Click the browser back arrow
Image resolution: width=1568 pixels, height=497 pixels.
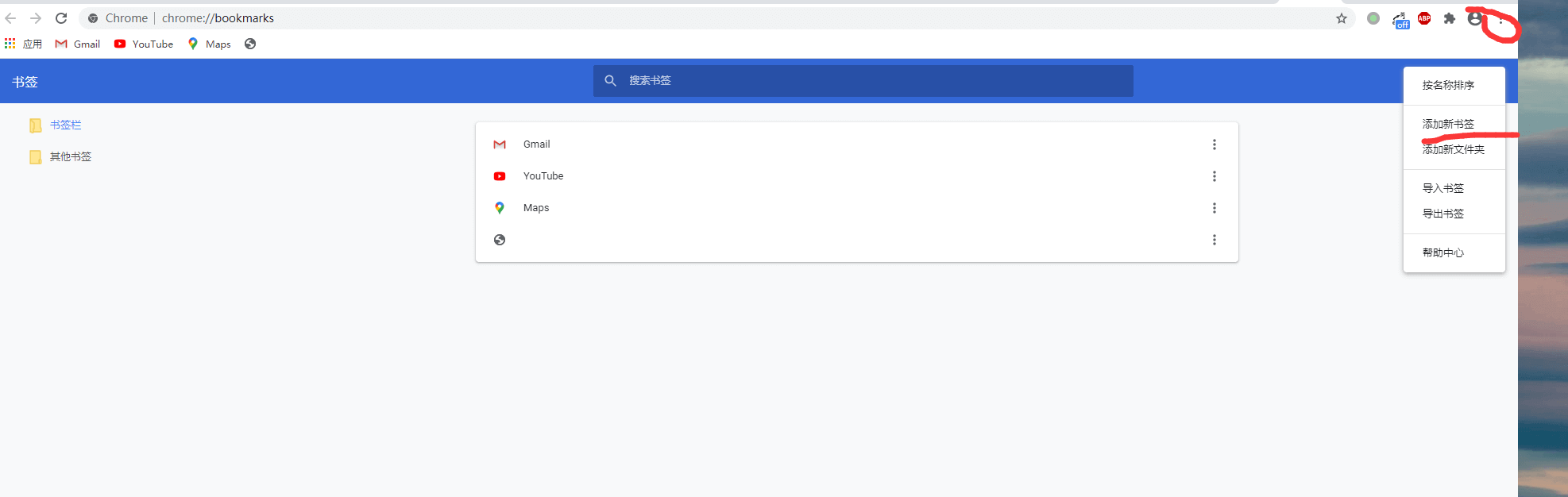10,18
